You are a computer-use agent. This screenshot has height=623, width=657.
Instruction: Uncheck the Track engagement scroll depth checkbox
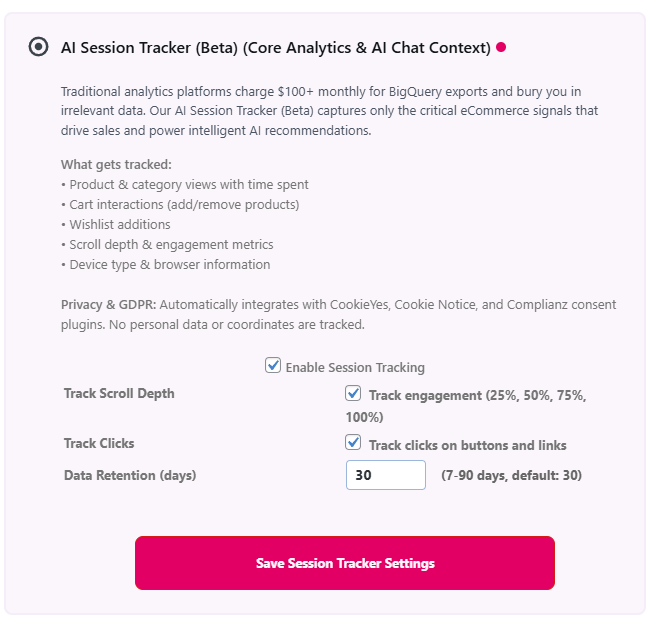(353, 394)
